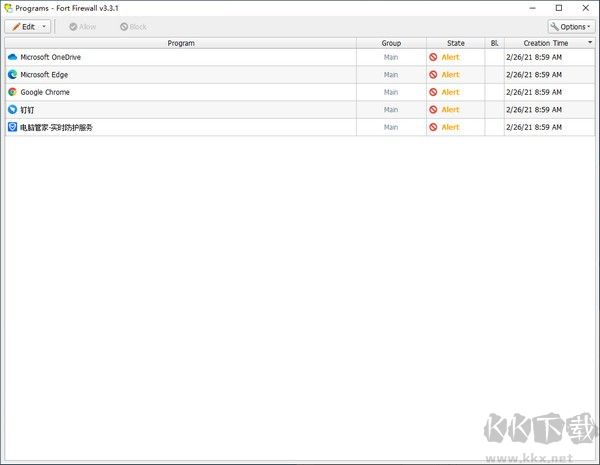Click creation time of 电脑管家 row
This screenshot has height=465, width=600.
534,127
